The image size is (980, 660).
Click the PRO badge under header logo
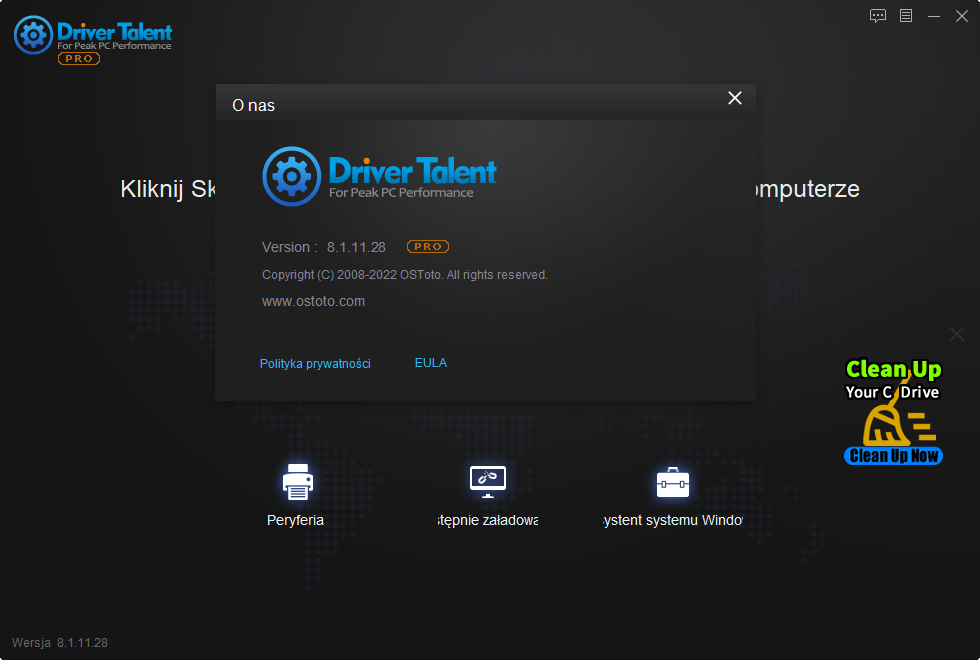tap(79, 59)
